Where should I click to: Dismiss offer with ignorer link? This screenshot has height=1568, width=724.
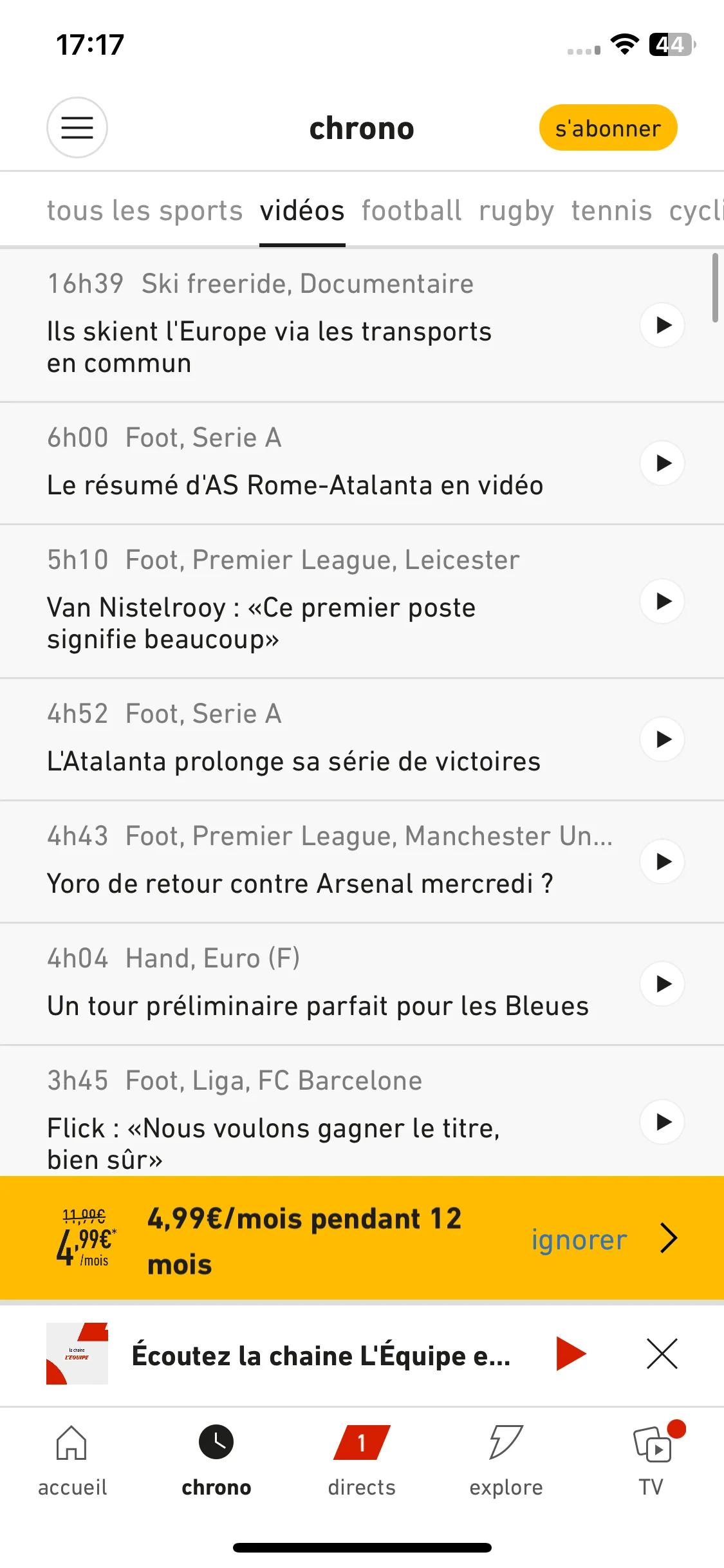click(x=579, y=1240)
